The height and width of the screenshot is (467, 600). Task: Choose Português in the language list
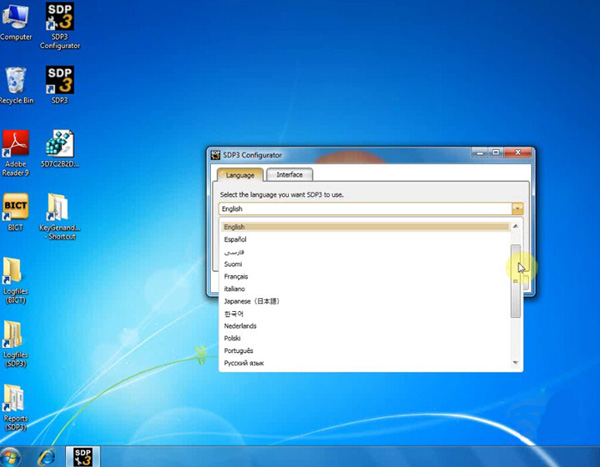(365, 351)
